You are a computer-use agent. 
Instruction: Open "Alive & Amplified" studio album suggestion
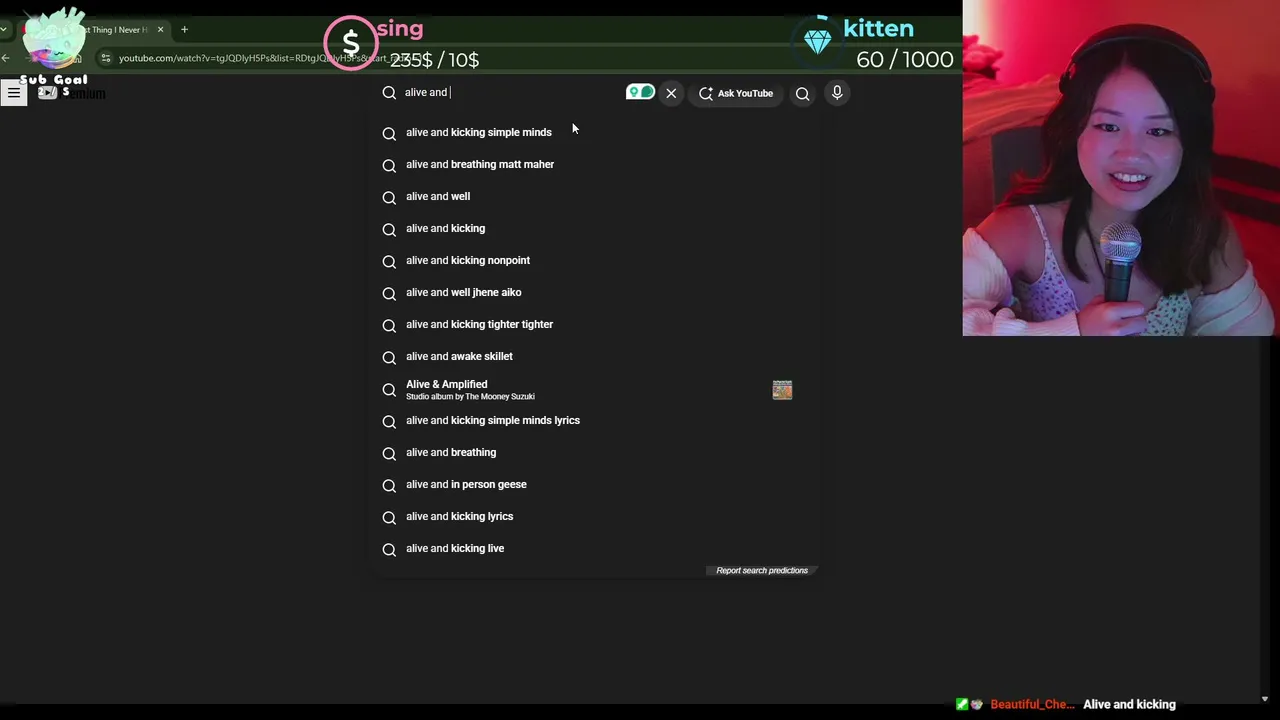pyautogui.click(x=596, y=389)
